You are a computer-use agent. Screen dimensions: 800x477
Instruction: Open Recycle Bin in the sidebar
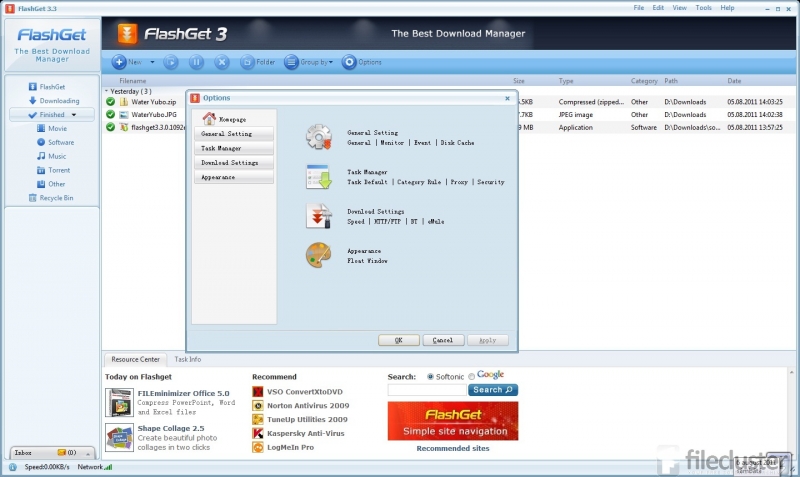55,198
